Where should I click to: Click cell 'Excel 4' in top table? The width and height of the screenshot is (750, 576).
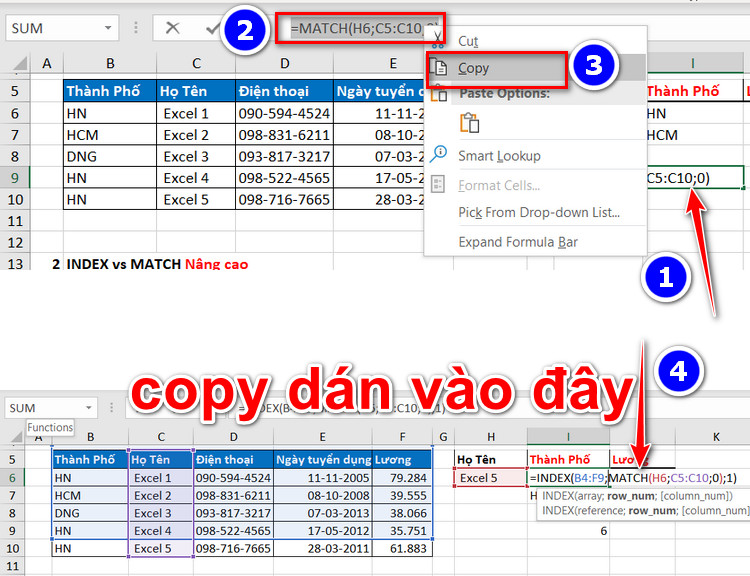[196, 178]
